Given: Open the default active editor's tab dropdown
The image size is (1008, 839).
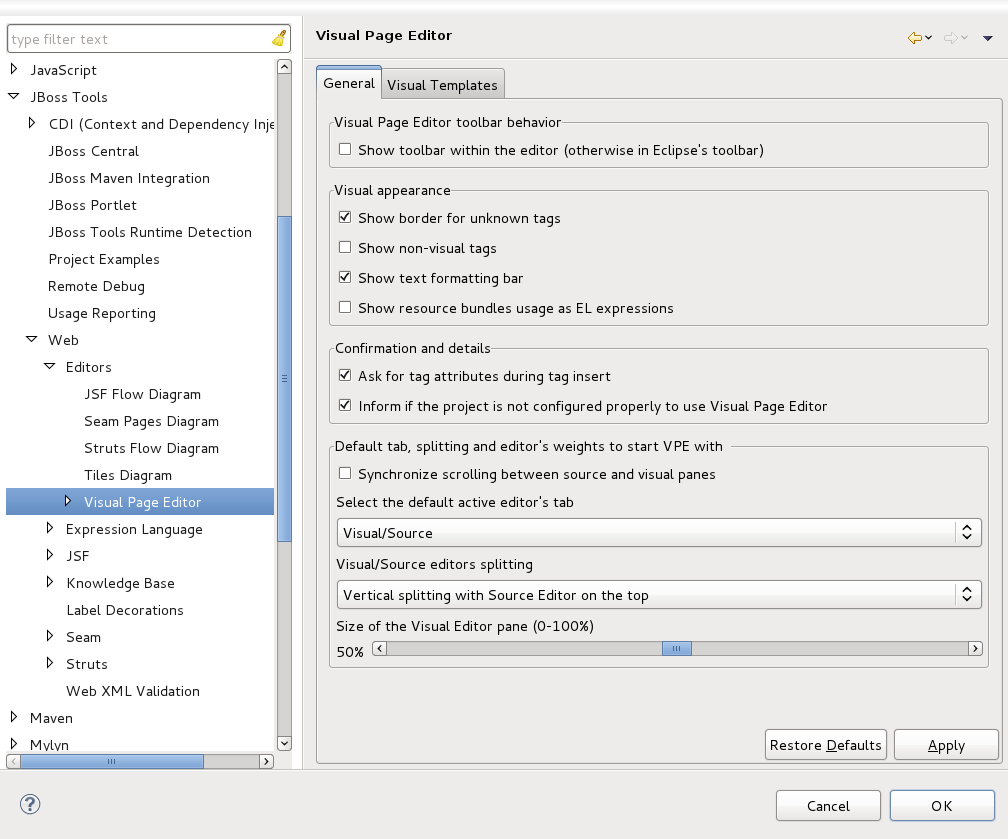Looking at the screenshot, I should click(x=659, y=532).
